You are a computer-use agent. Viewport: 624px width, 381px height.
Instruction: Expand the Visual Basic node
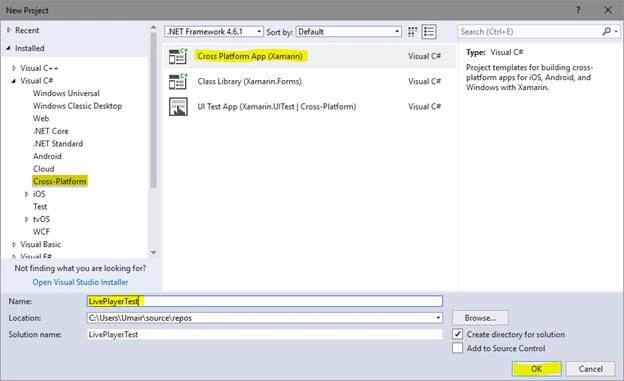14,244
